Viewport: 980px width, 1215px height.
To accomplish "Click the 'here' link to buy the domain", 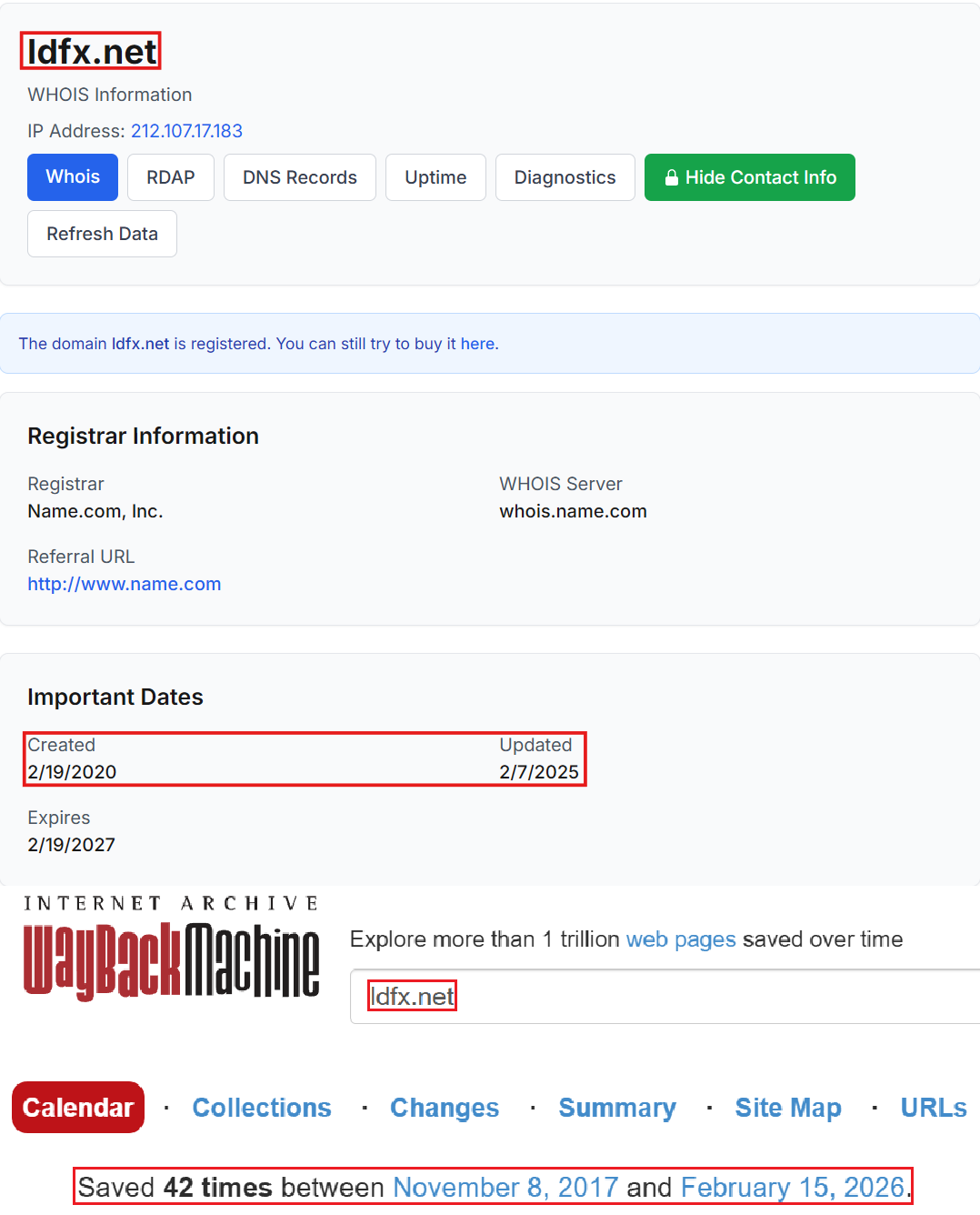I will click(477, 344).
